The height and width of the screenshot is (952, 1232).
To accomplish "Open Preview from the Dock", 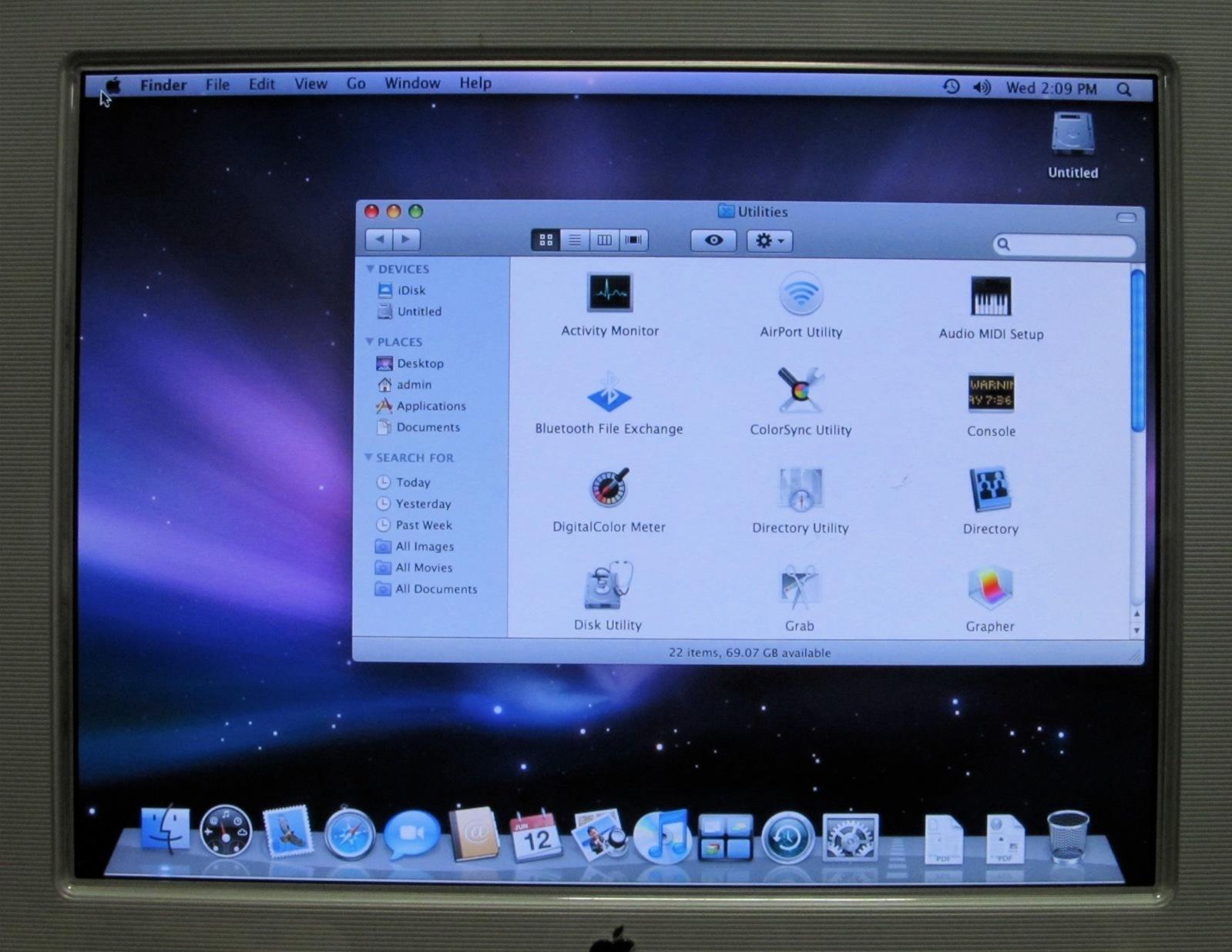I will [x=599, y=836].
